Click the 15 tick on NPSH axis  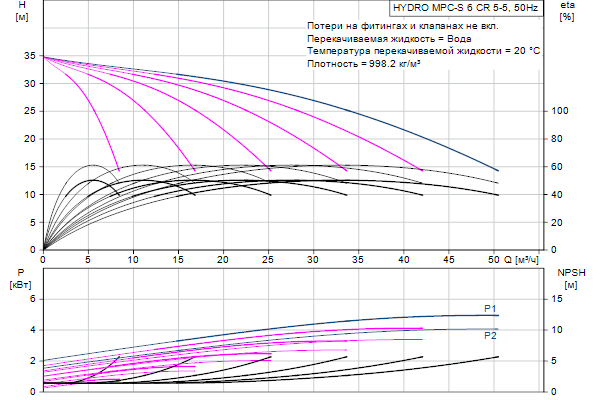[x=561, y=299]
